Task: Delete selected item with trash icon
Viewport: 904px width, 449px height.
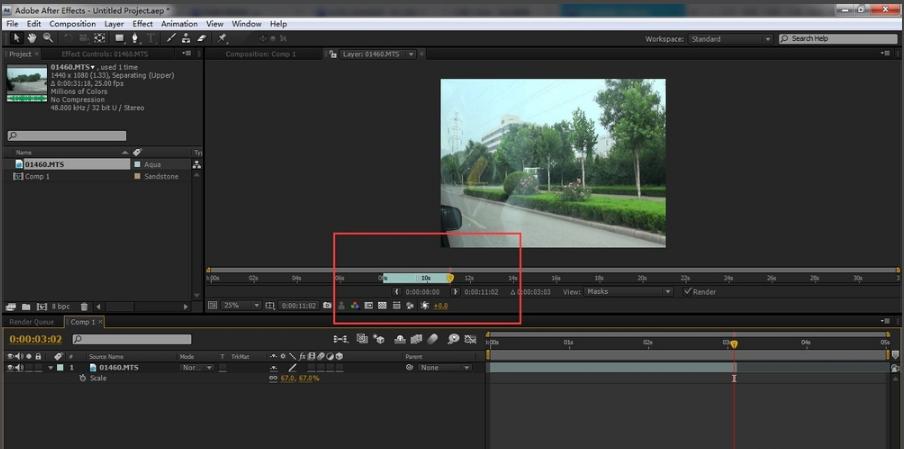Action: coord(84,307)
